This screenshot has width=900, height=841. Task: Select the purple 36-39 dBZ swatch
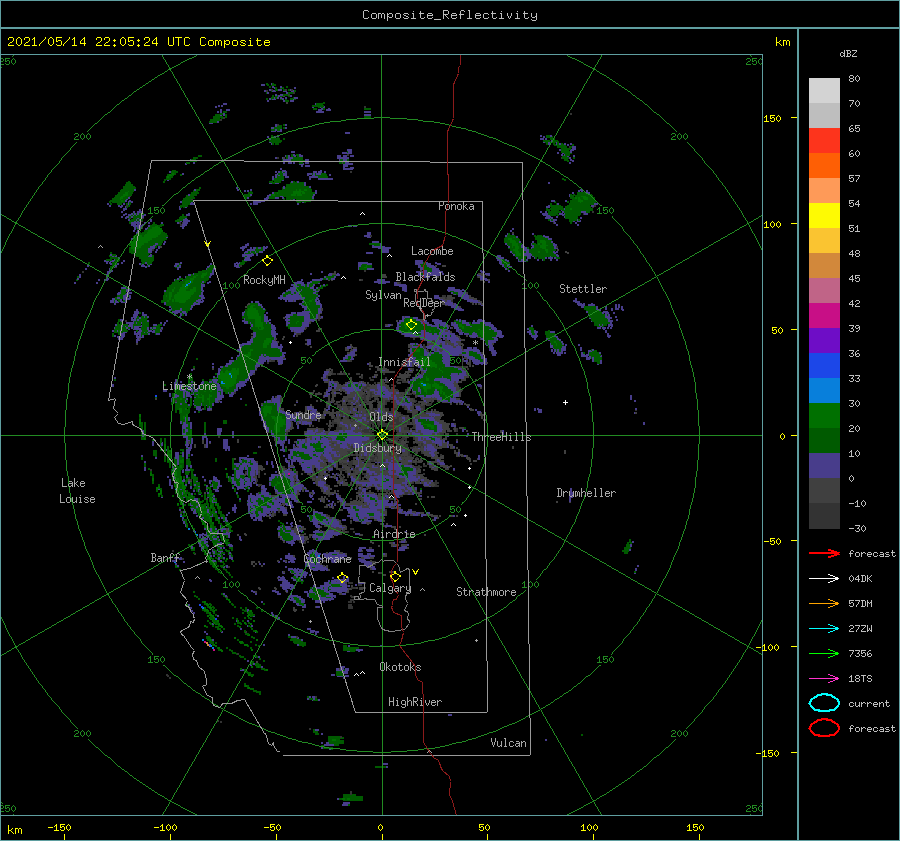[824, 341]
